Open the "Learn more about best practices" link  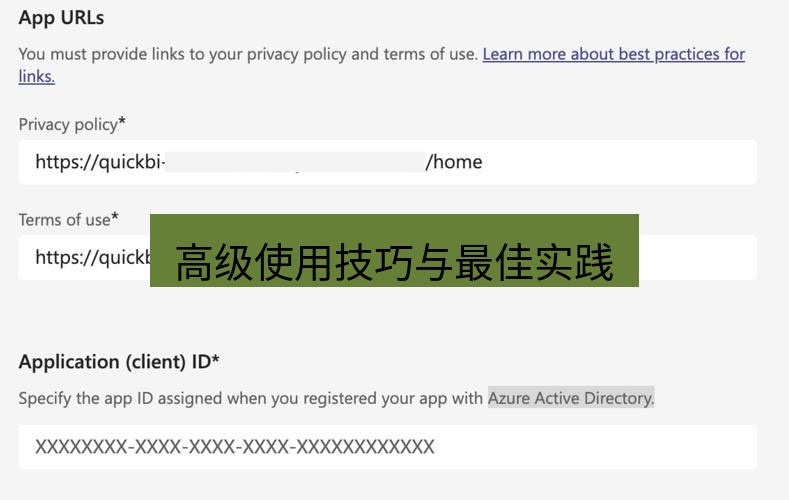click(613, 54)
